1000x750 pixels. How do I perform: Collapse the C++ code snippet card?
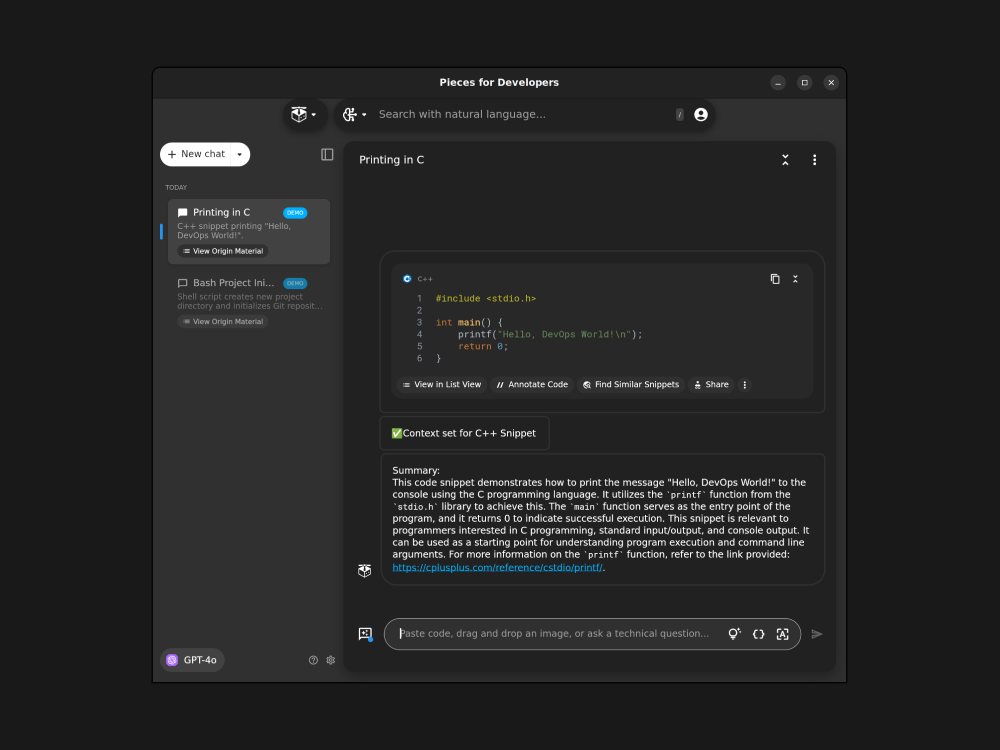click(795, 278)
